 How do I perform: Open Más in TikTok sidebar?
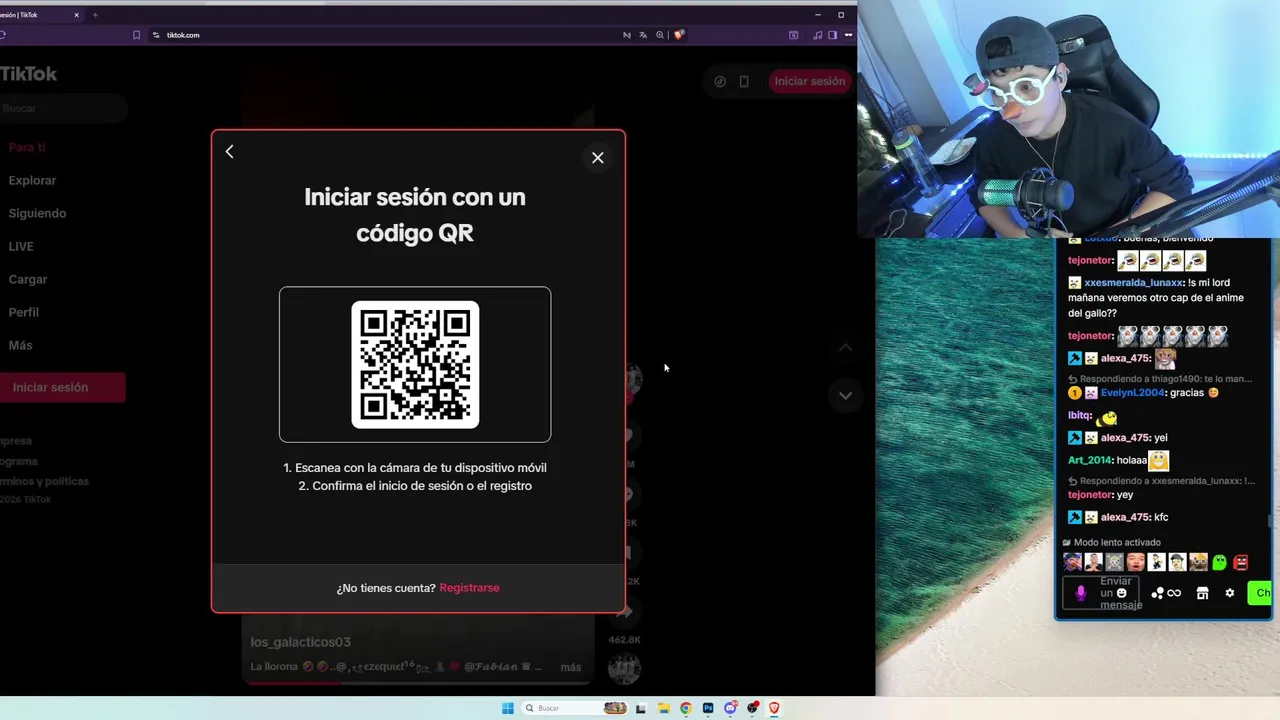click(x=20, y=346)
